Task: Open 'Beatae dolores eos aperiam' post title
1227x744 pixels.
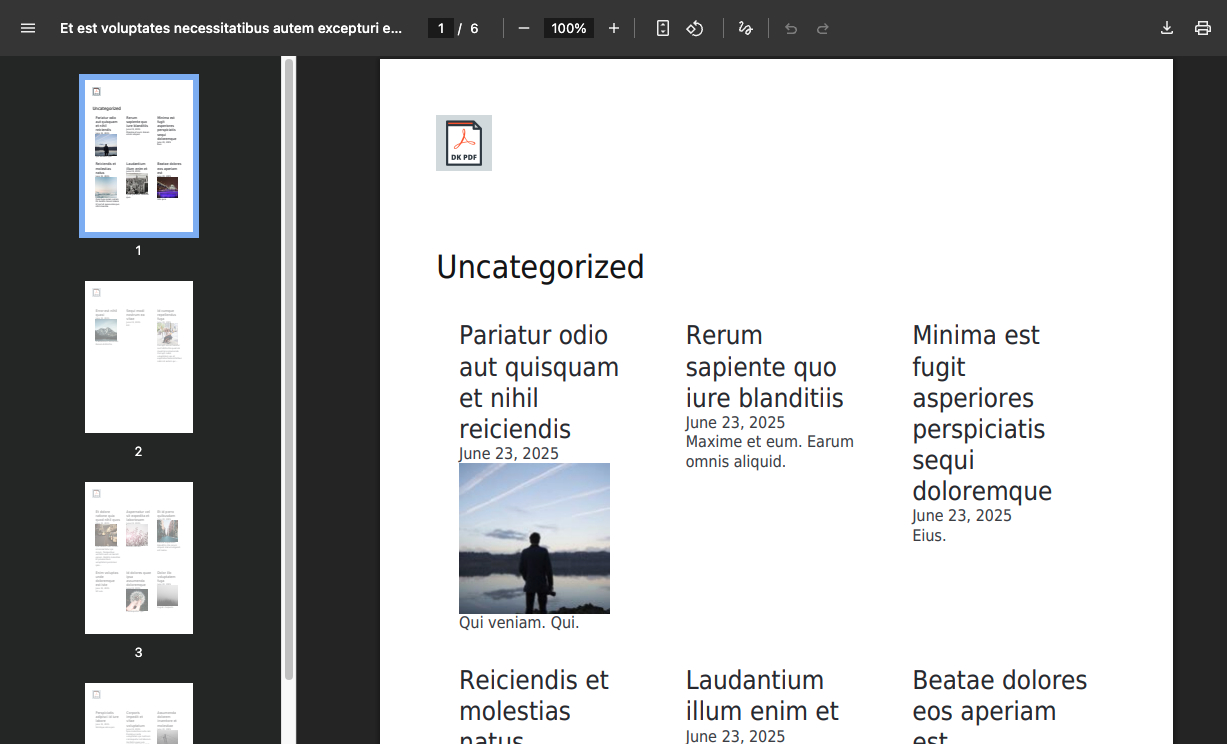Action: click(999, 705)
